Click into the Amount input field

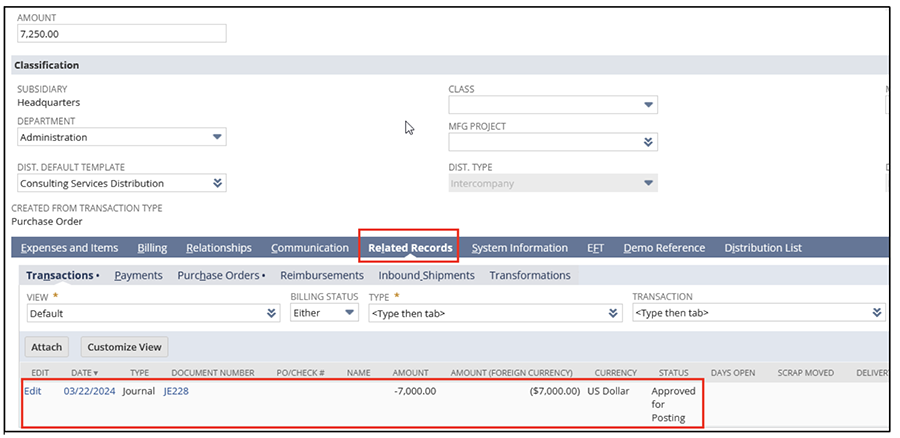121,34
